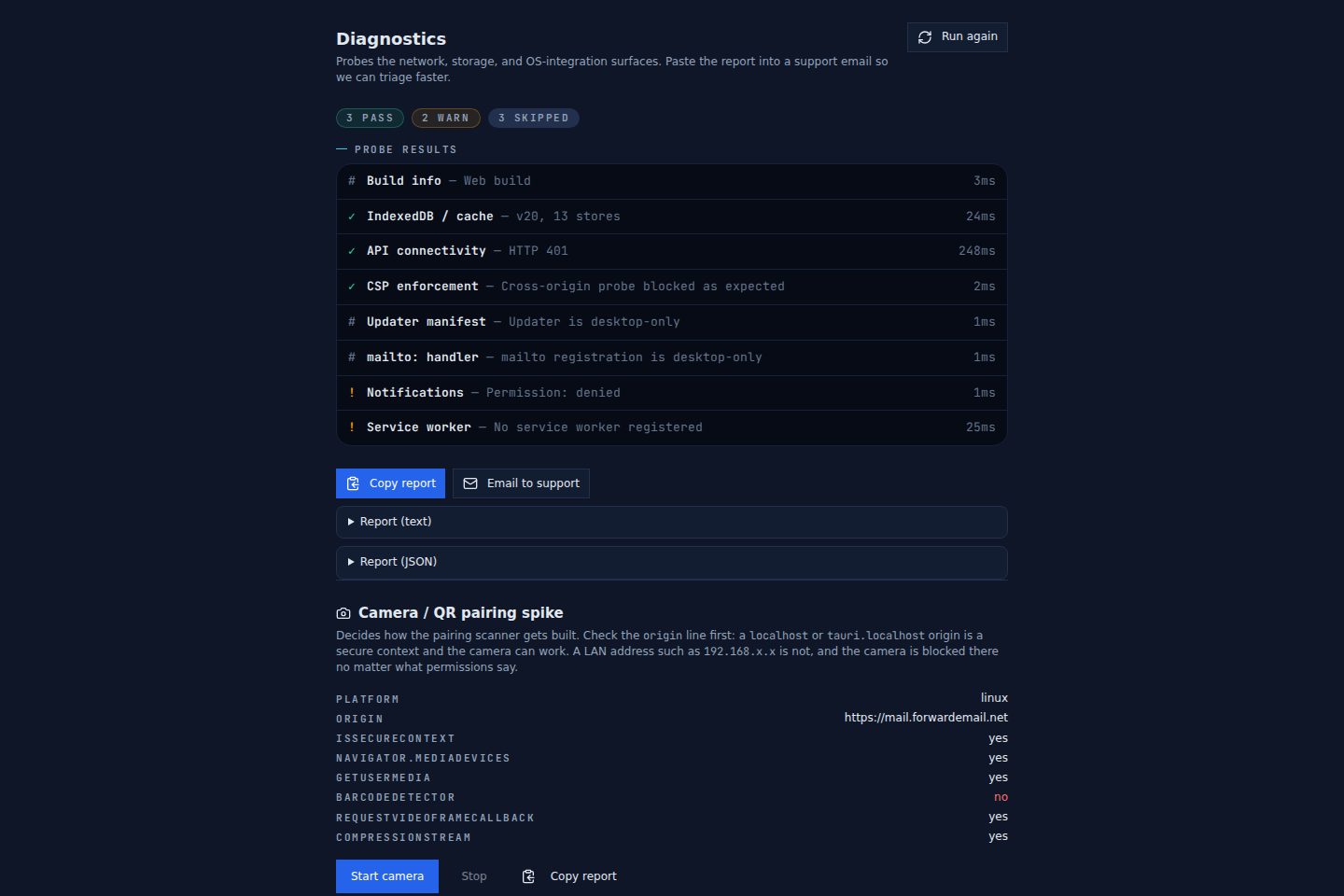Image resolution: width=1344 pixels, height=896 pixels.
Task: Click the Stop button
Action: [x=474, y=876]
